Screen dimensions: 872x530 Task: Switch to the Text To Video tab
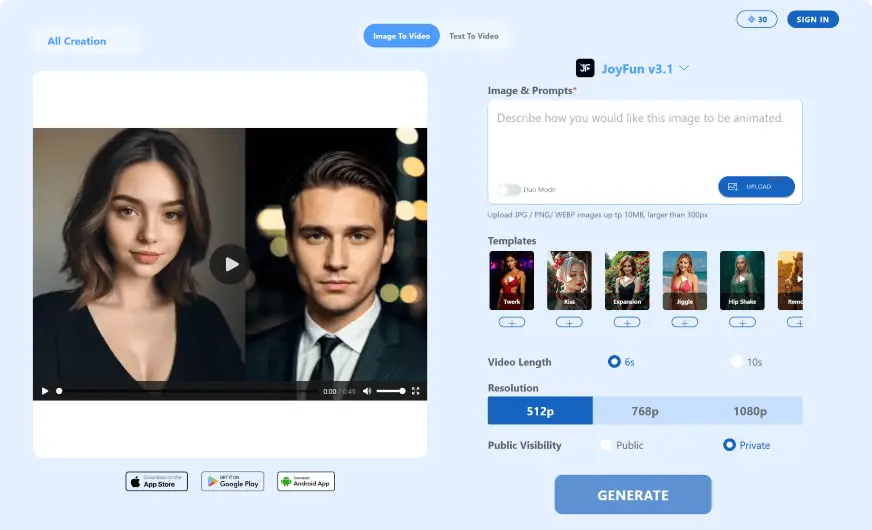[x=473, y=36]
